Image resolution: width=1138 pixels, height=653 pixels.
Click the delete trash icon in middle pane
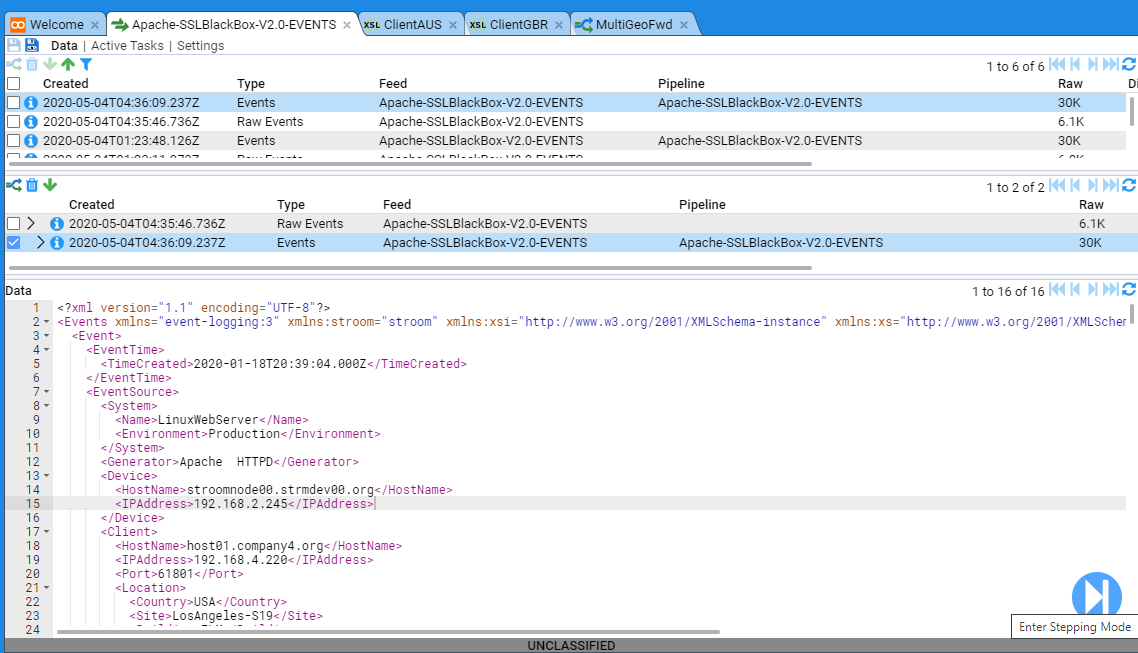pos(32,185)
